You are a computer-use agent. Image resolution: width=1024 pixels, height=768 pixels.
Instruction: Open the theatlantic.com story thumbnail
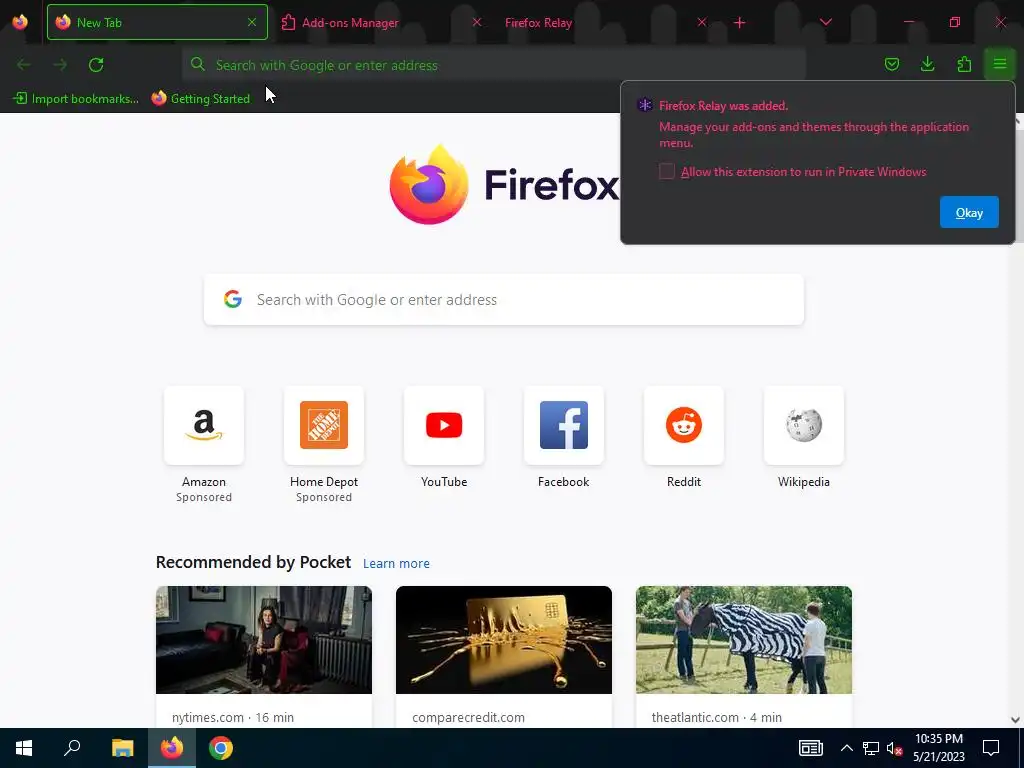point(744,640)
